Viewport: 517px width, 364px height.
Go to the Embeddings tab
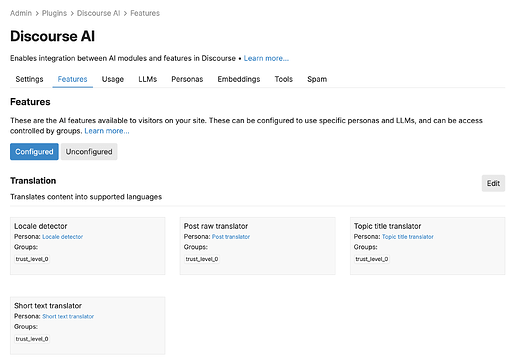tap(239, 79)
